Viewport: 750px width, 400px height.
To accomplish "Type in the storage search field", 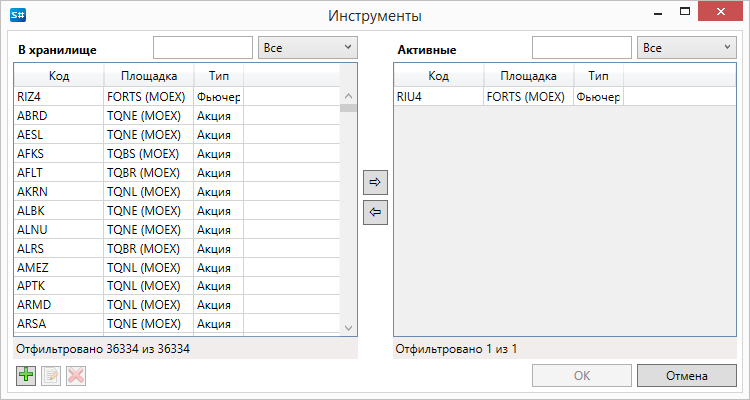I will pos(203,47).
